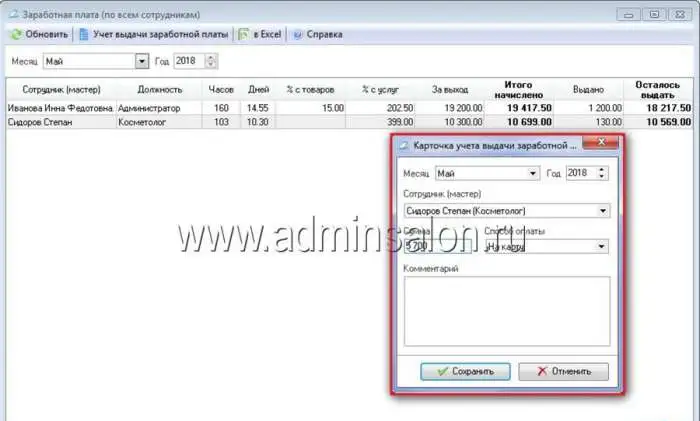Sort by Сотрудник (мастер) column header
The height and width of the screenshot is (421, 700).
[x=61, y=90]
